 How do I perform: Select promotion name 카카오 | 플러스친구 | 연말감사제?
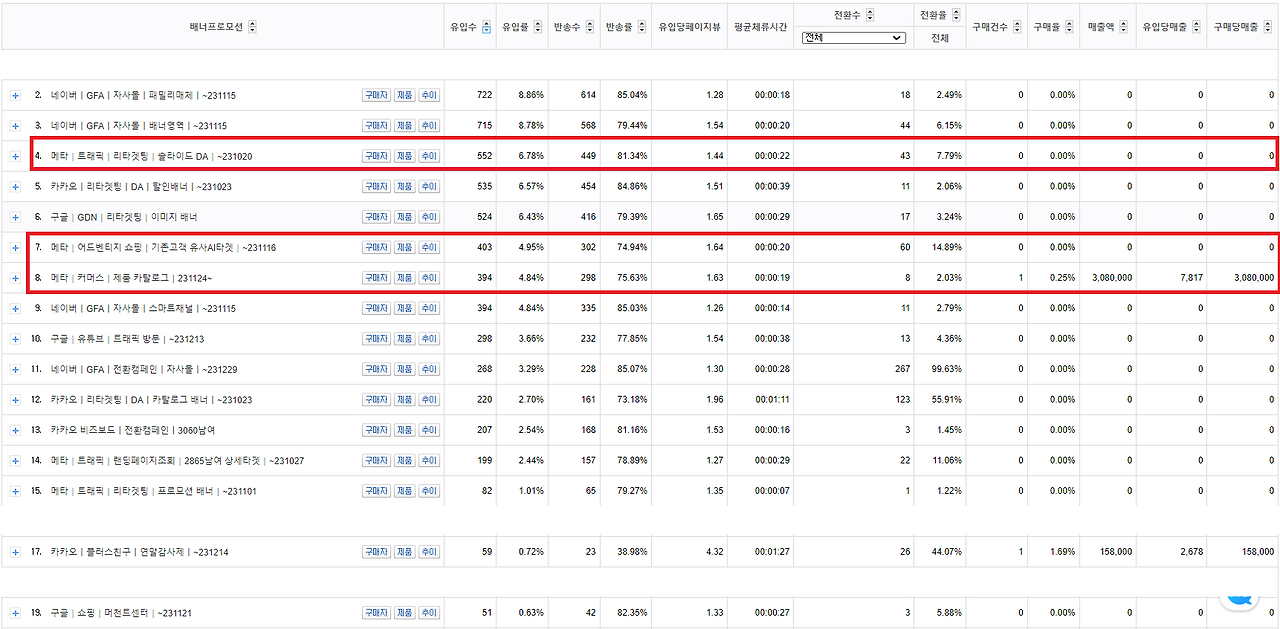click(x=138, y=552)
